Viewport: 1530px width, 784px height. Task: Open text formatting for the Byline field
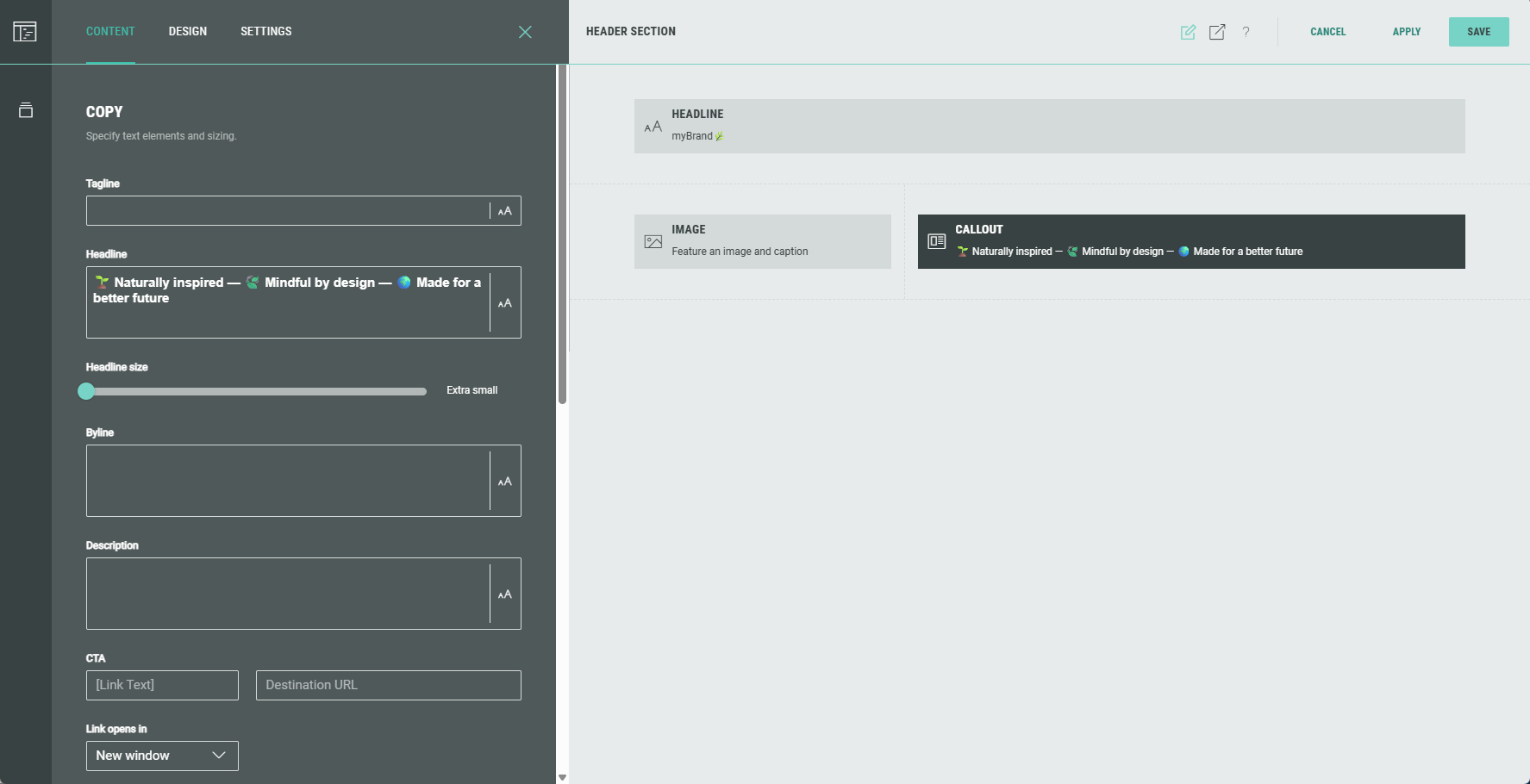(505, 482)
